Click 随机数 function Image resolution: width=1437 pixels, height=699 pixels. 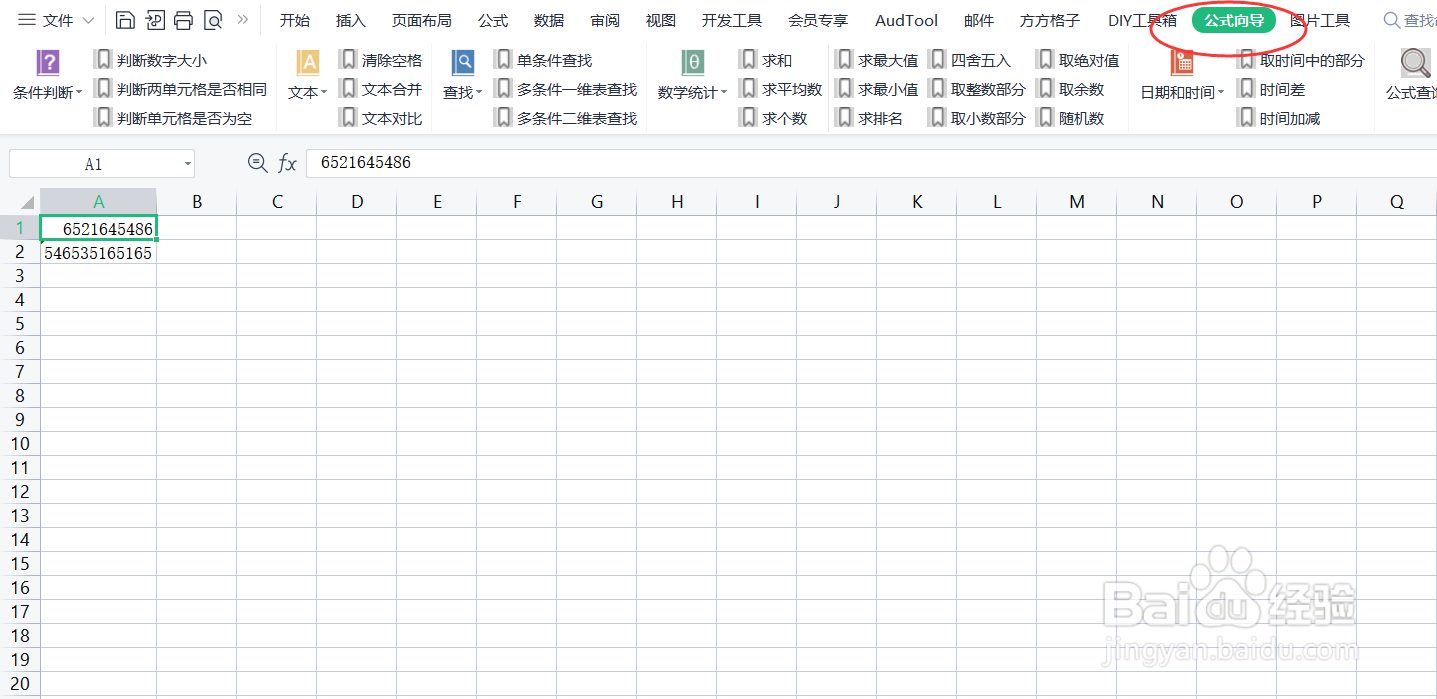point(1071,118)
